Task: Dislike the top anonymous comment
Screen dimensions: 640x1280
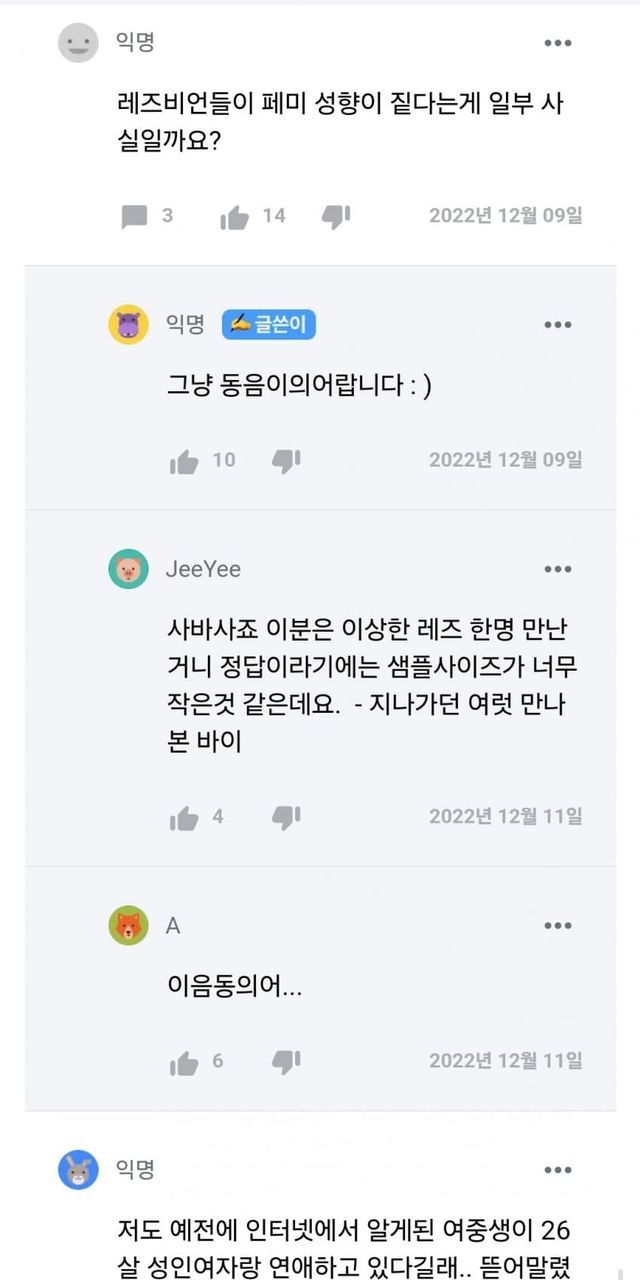Action: (x=336, y=216)
